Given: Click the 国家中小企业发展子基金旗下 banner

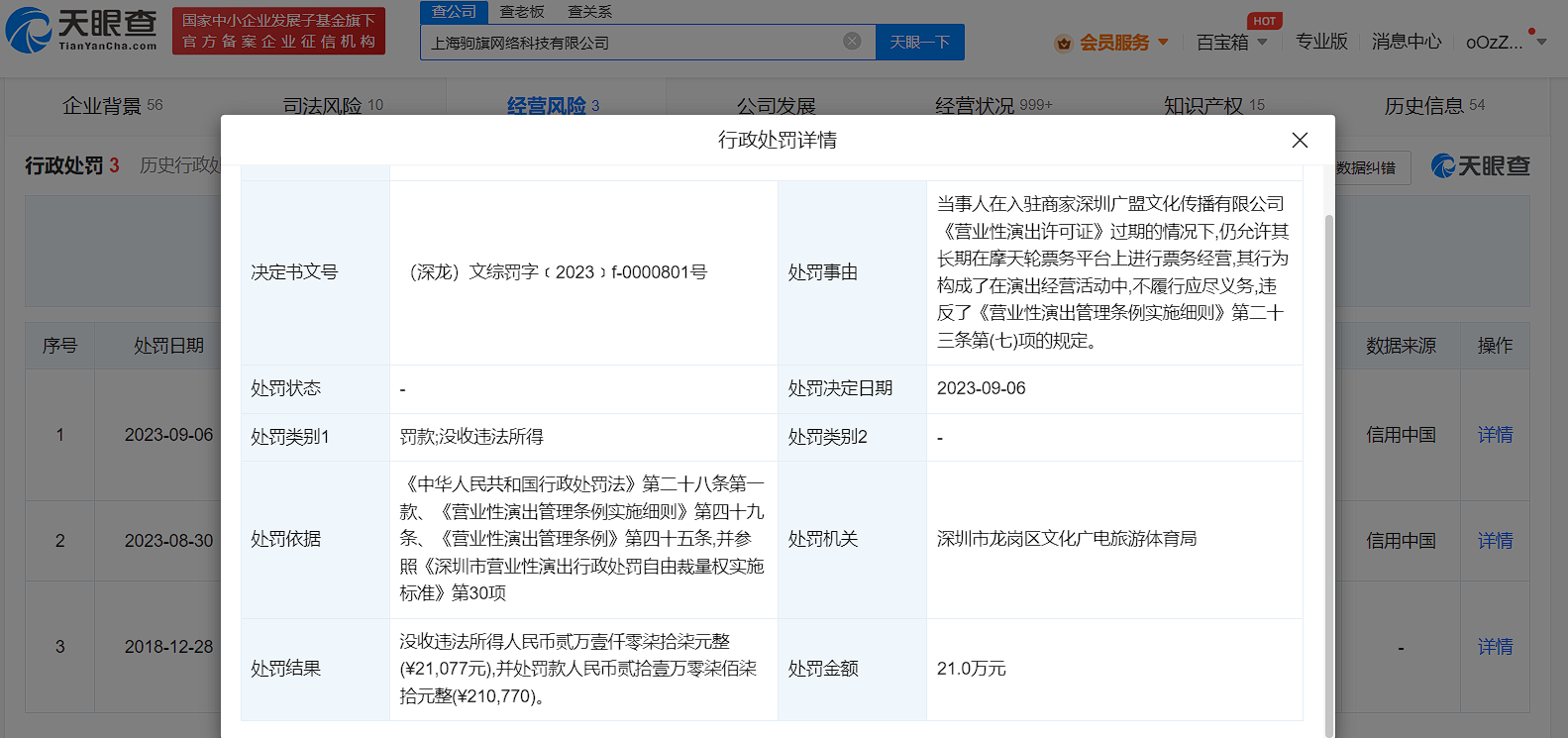Looking at the screenshot, I should click(278, 31).
